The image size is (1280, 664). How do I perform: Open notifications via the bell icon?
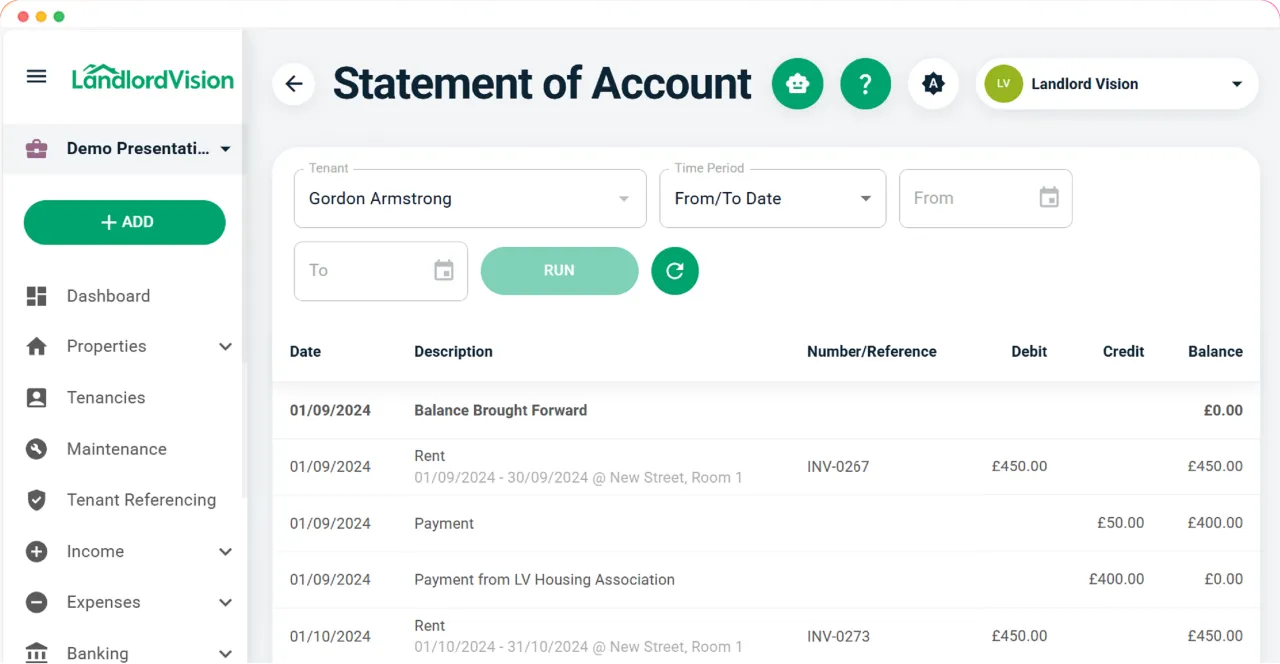[933, 84]
